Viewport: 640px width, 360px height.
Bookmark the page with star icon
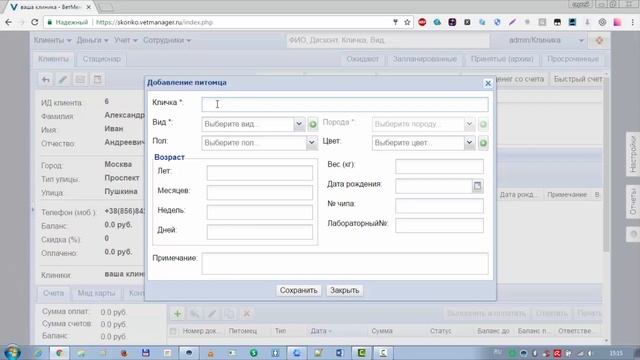tap(407, 22)
